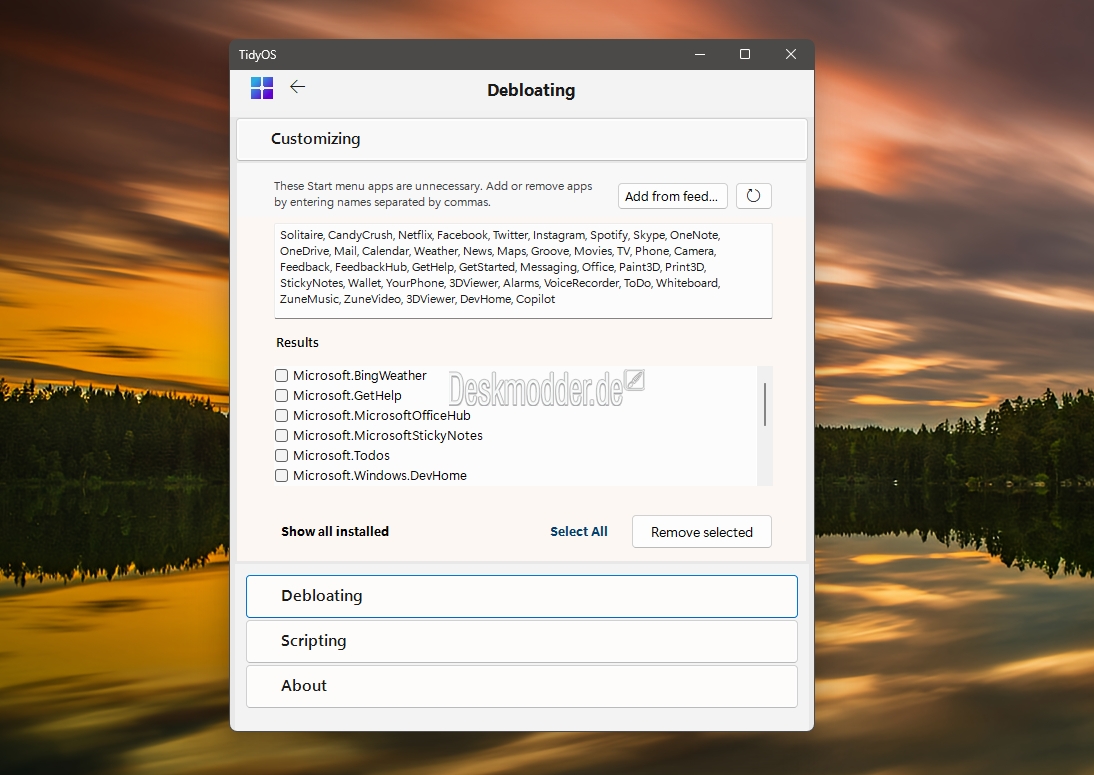Viewport: 1094px width, 775px height.
Task: Tick the Microsoft.MicrosoftOfficeHub checkbox
Action: (x=282, y=416)
